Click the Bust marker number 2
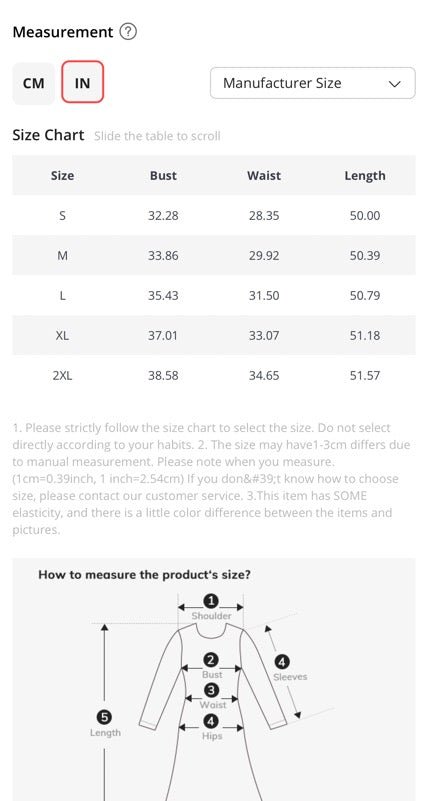This screenshot has width=428, height=801. (x=211, y=660)
